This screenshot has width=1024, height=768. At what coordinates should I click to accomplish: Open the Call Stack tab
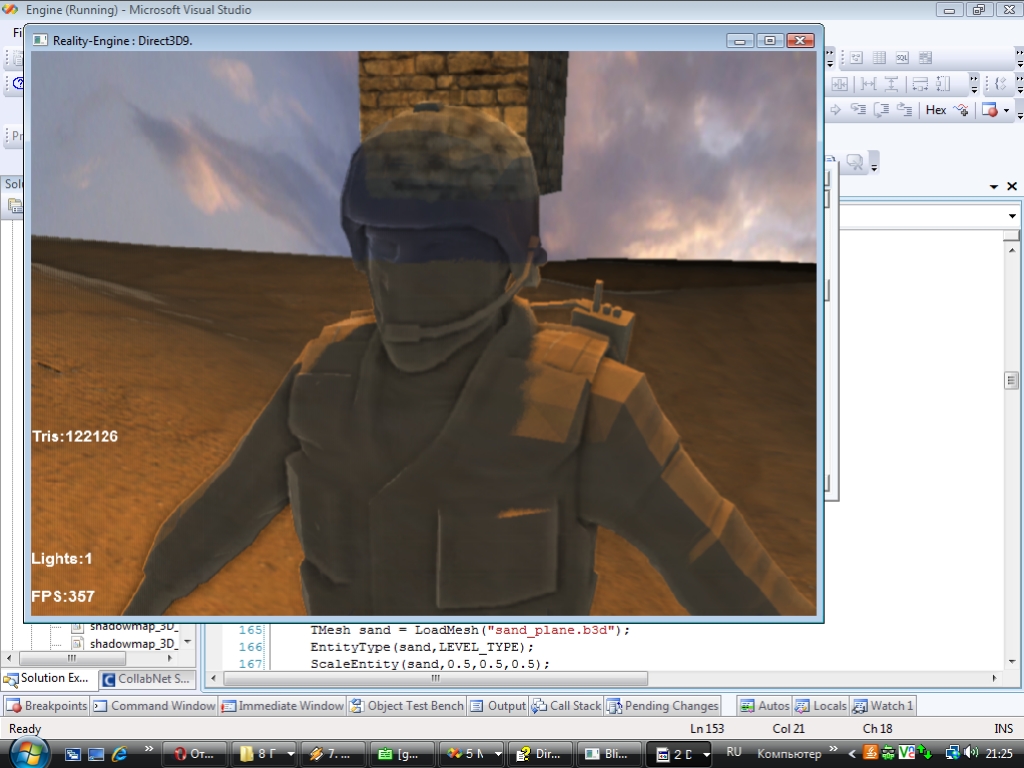(566, 706)
